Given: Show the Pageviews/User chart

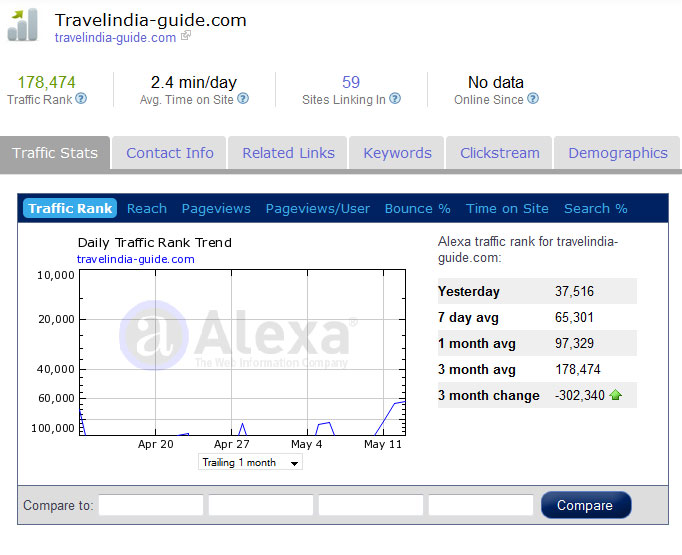Looking at the screenshot, I should click(x=318, y=209).
